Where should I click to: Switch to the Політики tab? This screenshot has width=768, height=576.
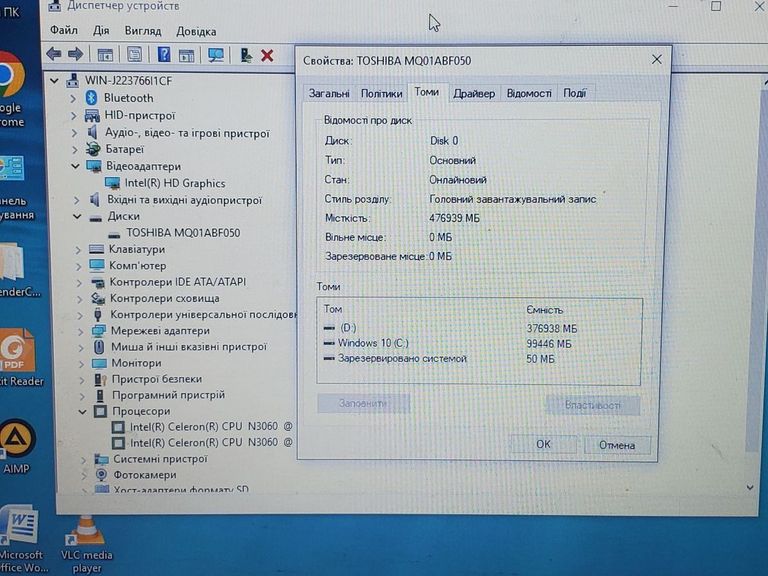pyautogui.click(x=382, y=93)
